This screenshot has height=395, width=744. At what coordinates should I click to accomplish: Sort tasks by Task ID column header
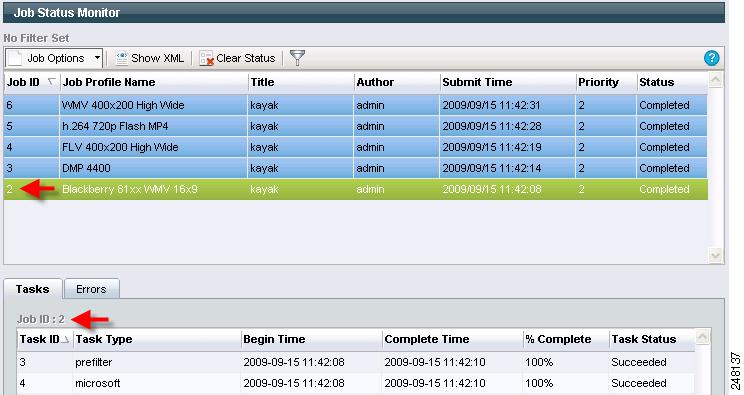pos(45,339)
